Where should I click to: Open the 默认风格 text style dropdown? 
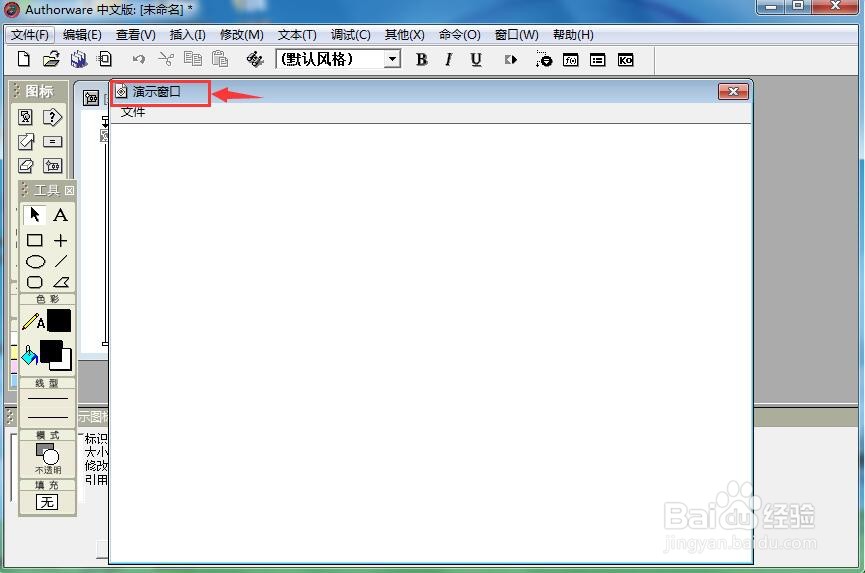click(x=392, y=59)
